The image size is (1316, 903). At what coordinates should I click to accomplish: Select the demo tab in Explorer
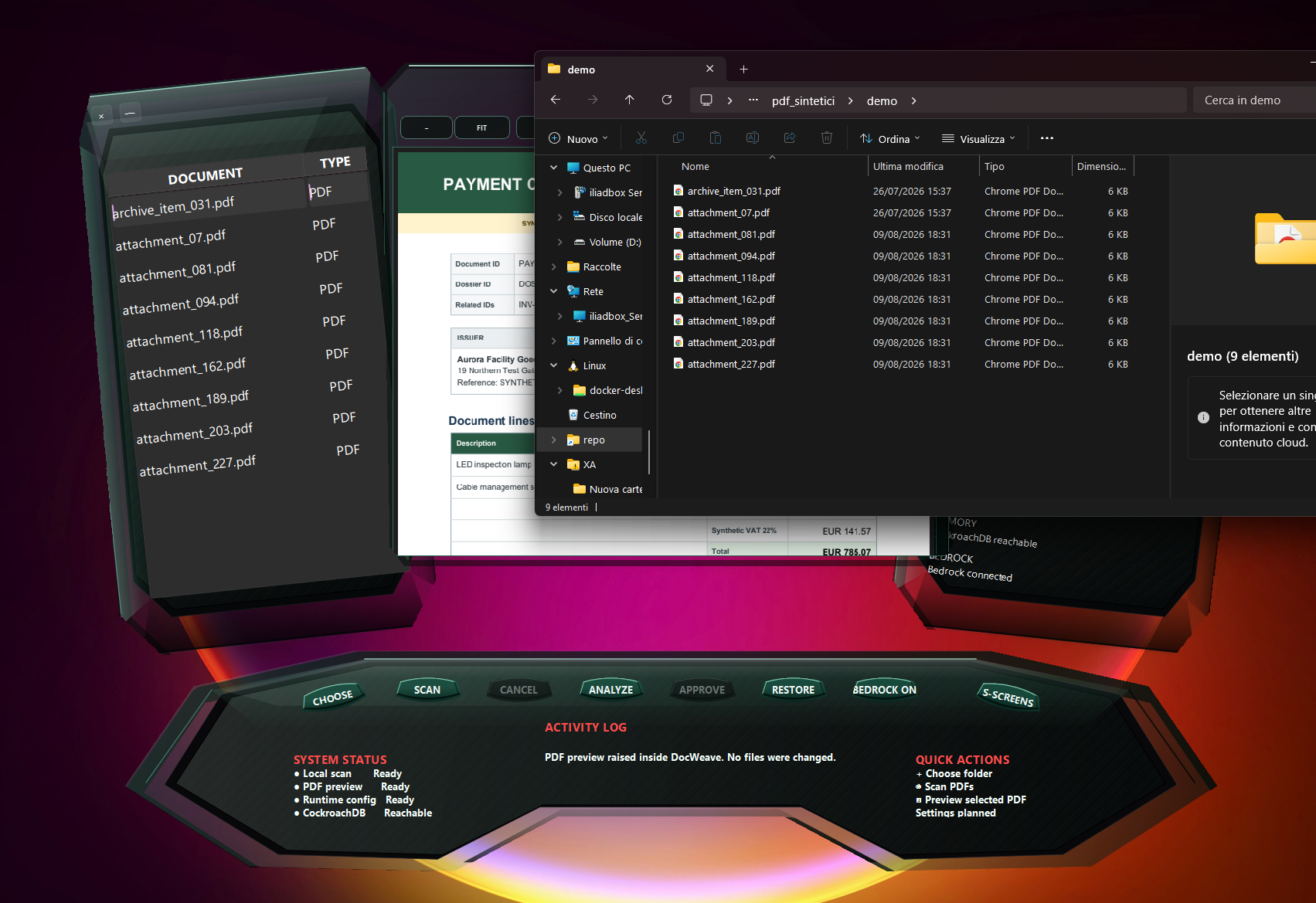(631, 70)
